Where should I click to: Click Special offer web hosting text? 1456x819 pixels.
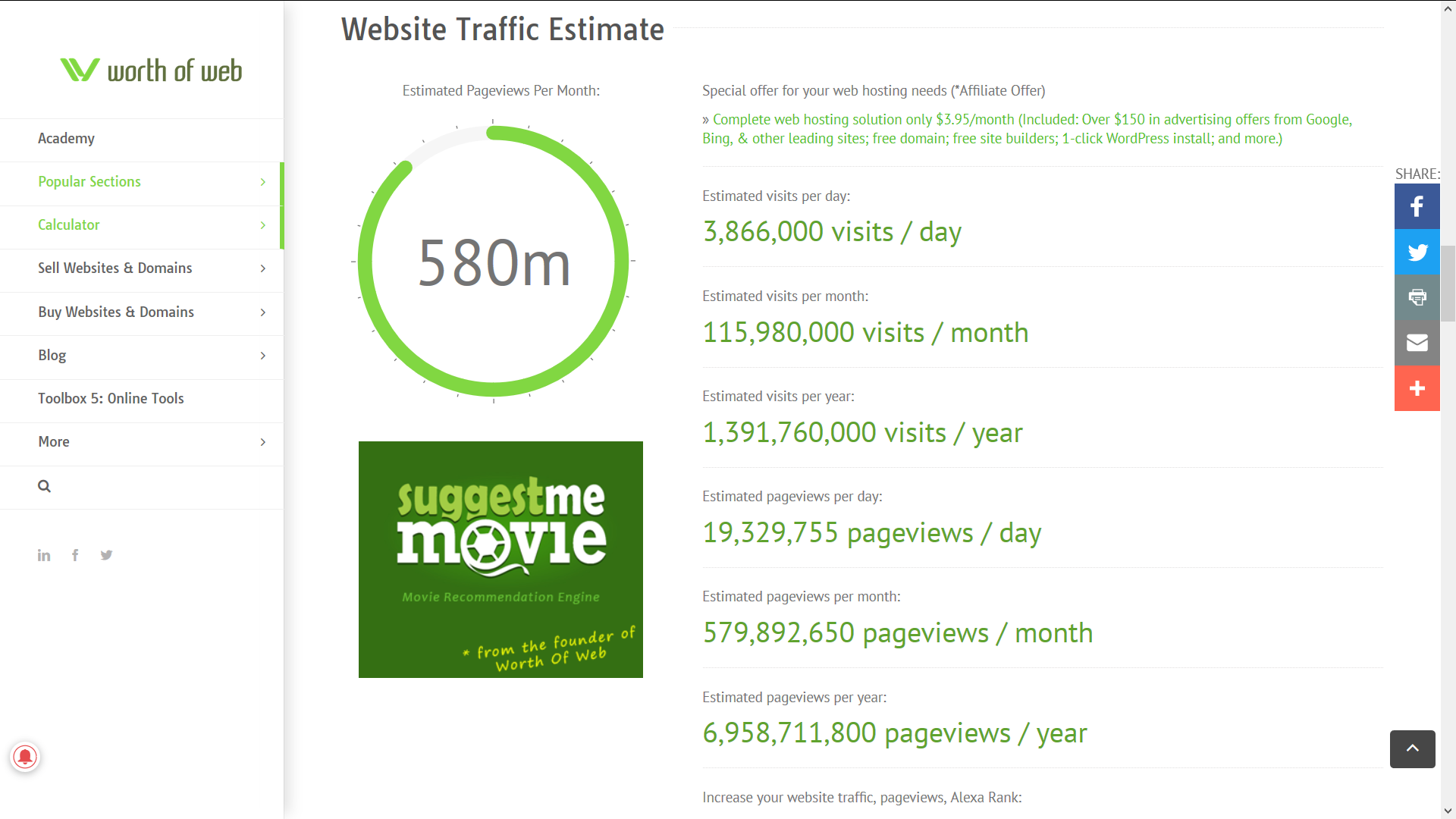(874, 91)
